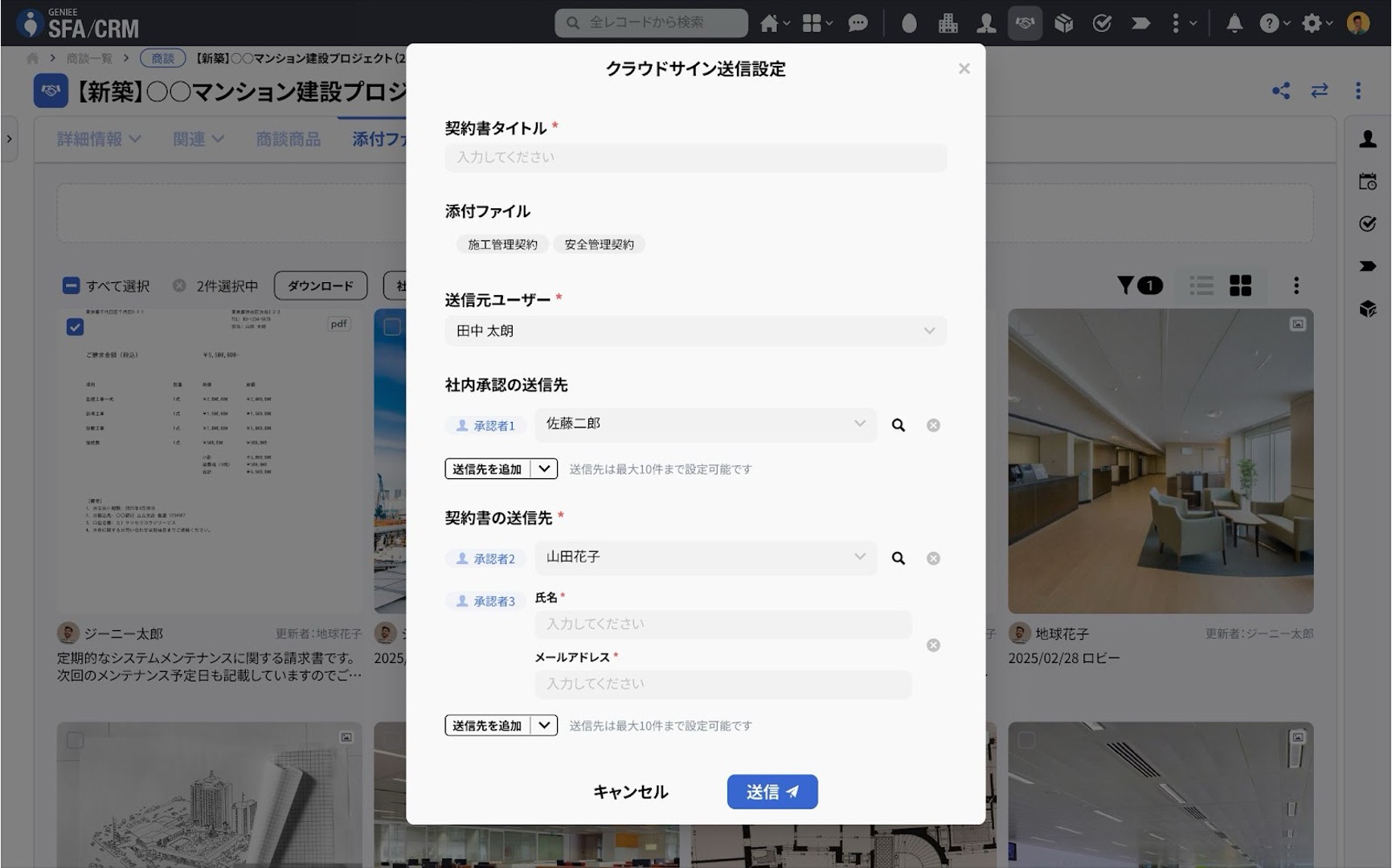Open the notifications bell icon
This screenshot has height=868, width=1392.
[x=1234, y=23]
